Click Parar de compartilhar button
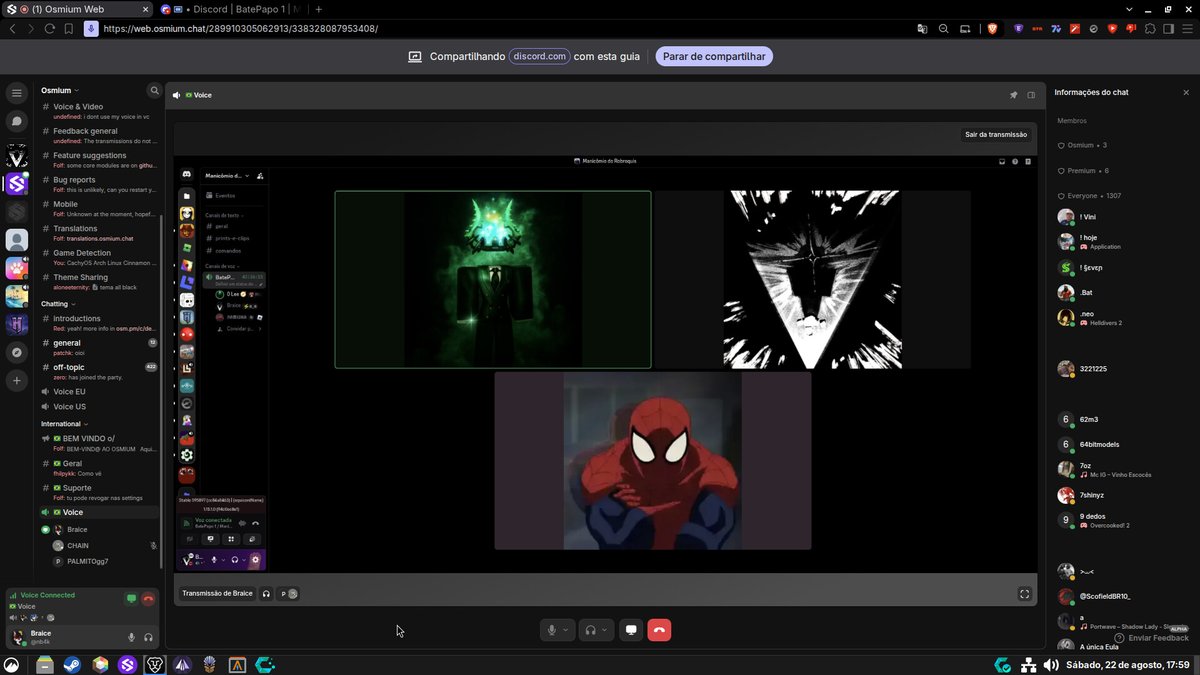This screenshot has width=1200, height=675. coord(714,57)
